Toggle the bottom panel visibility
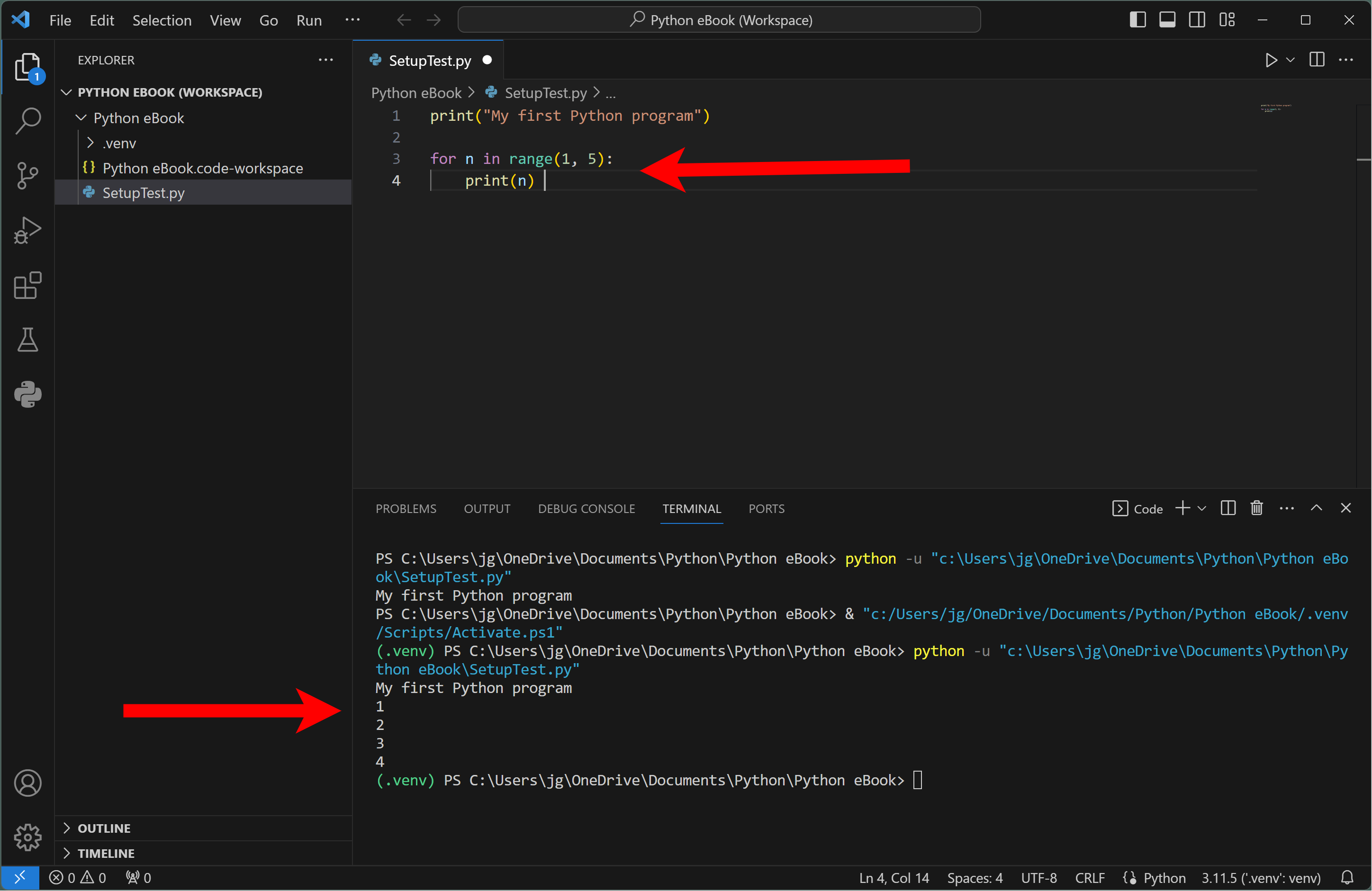This screenshot has height=891, width=1372. (x=1167, y=19)
